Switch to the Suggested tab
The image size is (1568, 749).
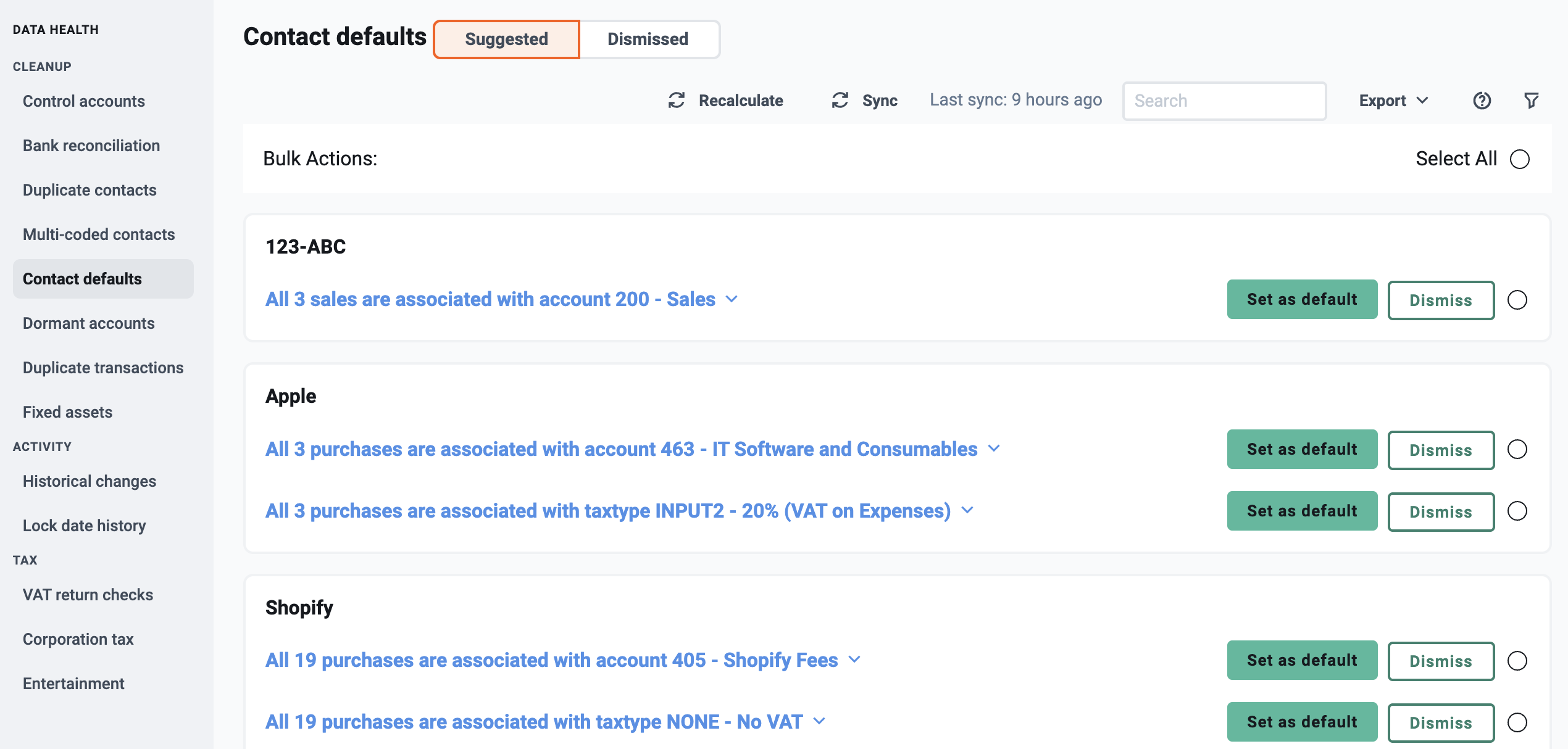(x=506, y=39)
